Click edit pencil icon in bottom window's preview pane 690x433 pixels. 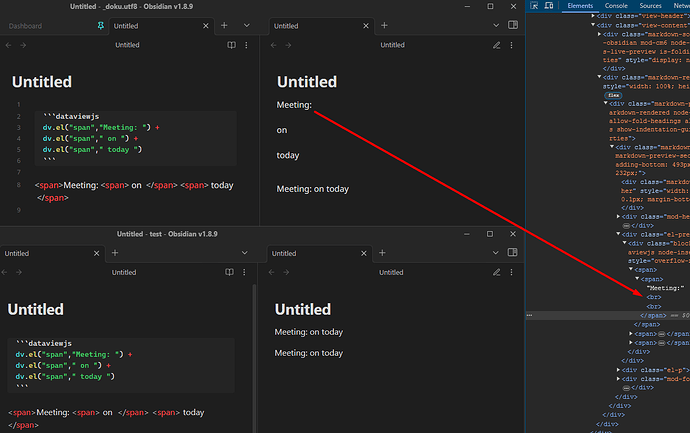tap(497, 272)
